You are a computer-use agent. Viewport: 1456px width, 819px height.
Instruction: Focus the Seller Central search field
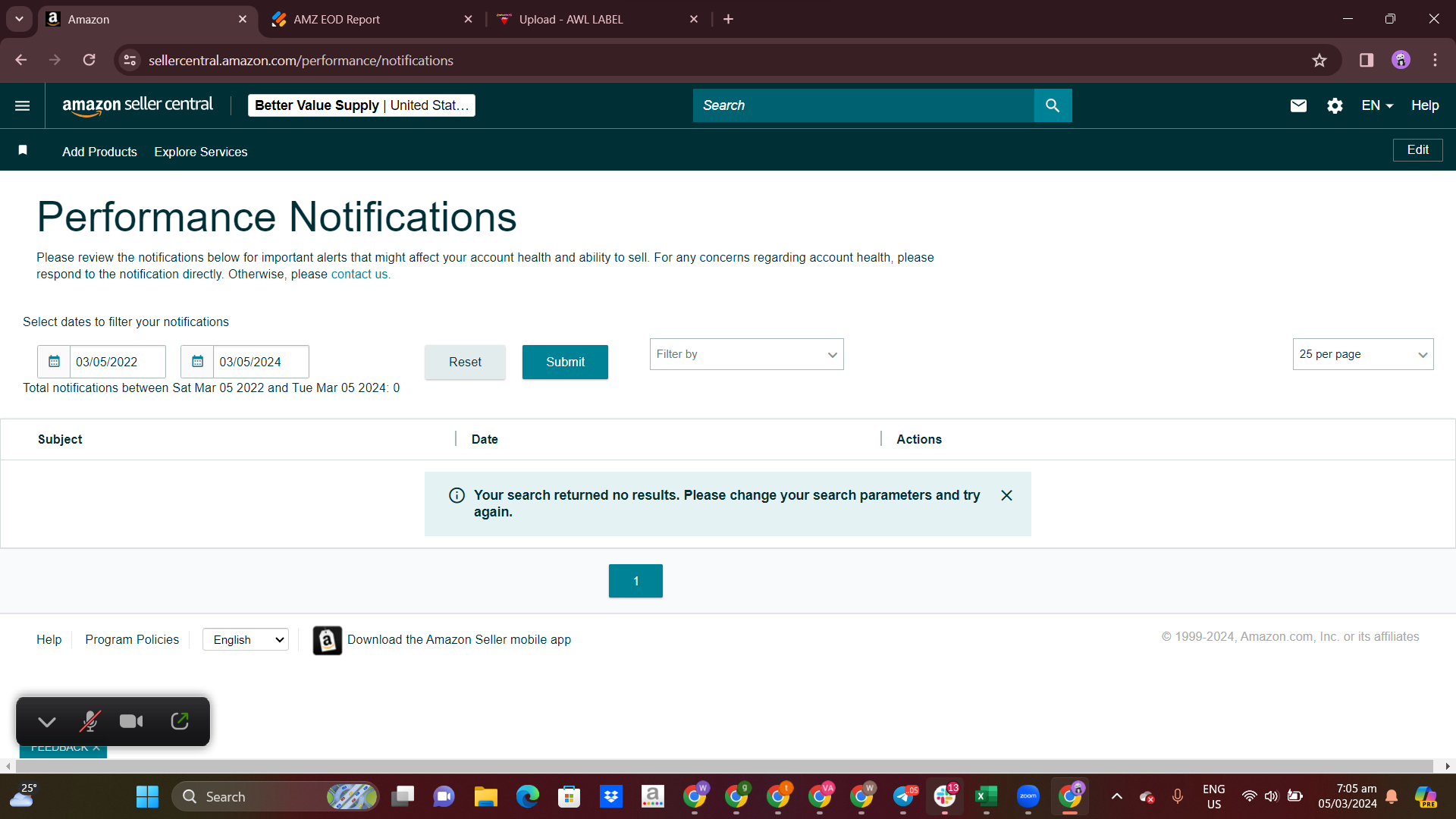[863, 105]
